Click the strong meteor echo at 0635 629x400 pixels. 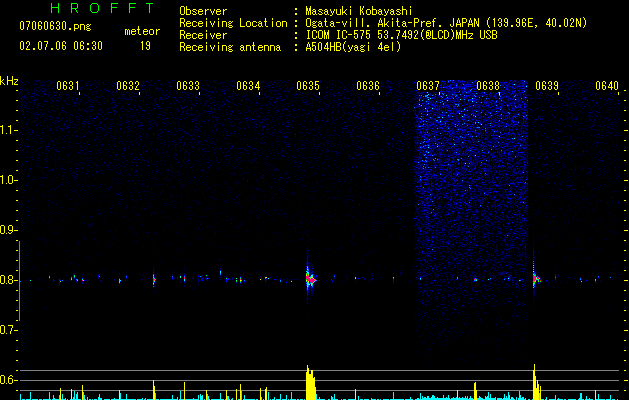tap(309, 278)
